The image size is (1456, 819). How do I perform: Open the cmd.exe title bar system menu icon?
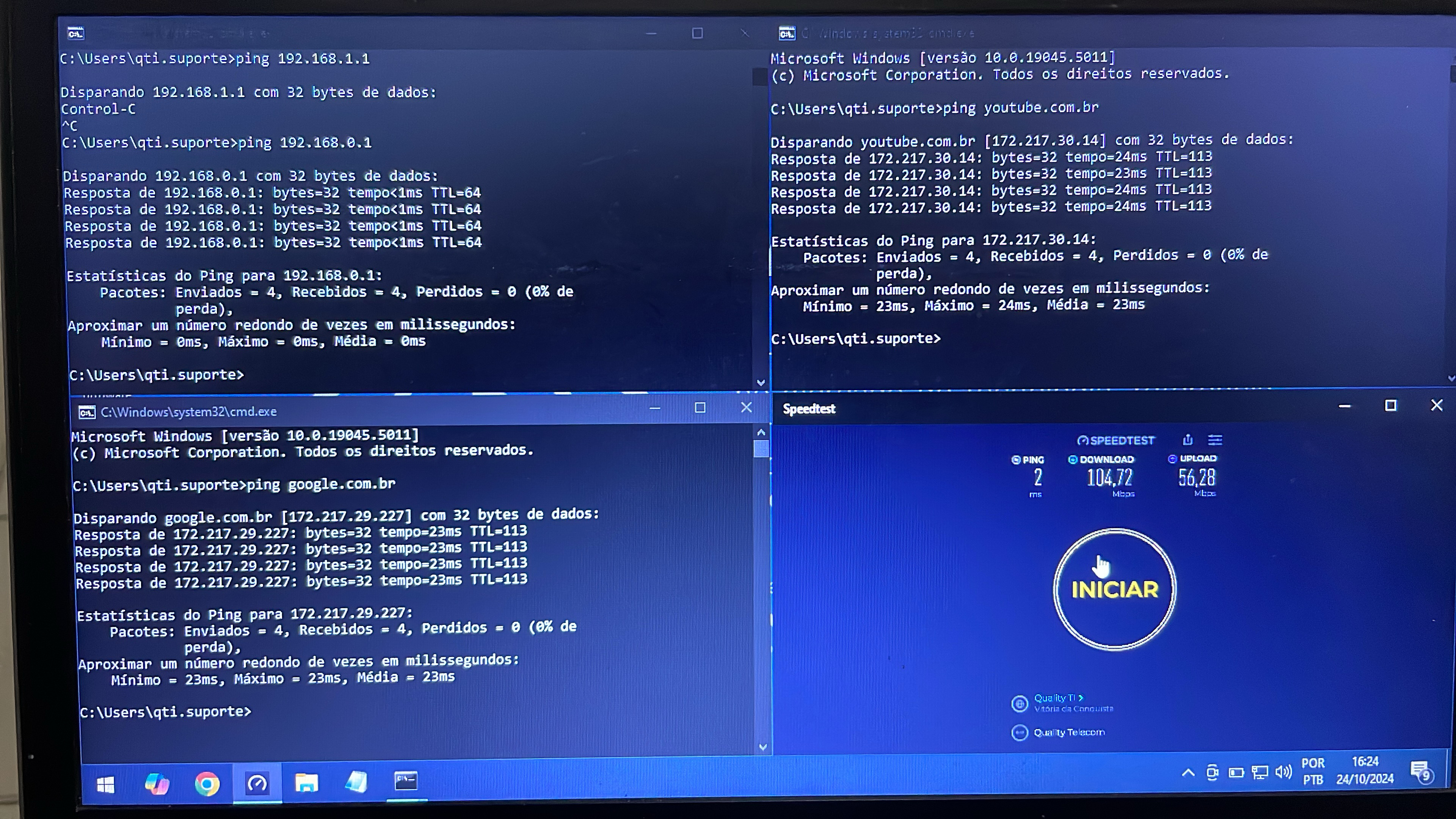86,413
